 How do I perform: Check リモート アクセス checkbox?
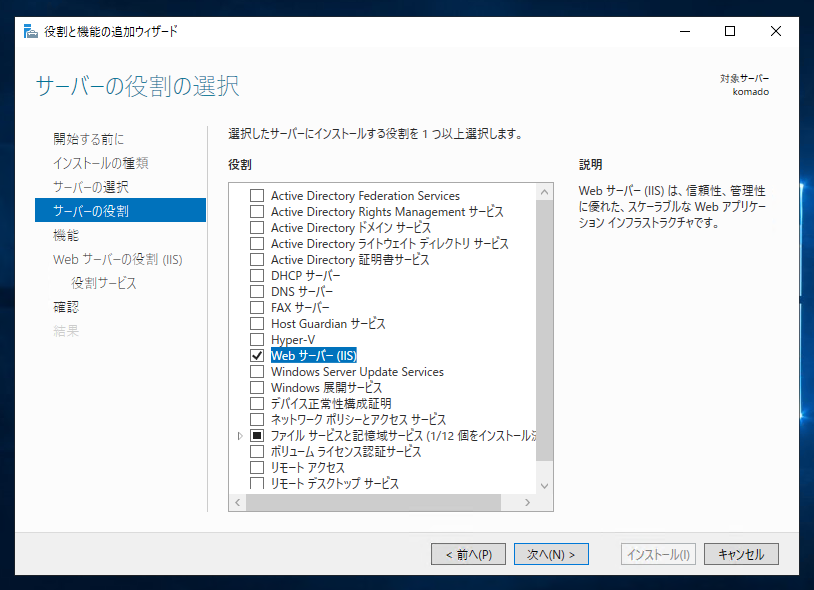click(x=257, y=468)
